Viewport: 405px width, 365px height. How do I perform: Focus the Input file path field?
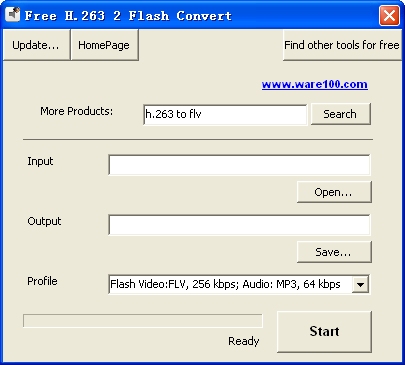(x=239, y=165)
